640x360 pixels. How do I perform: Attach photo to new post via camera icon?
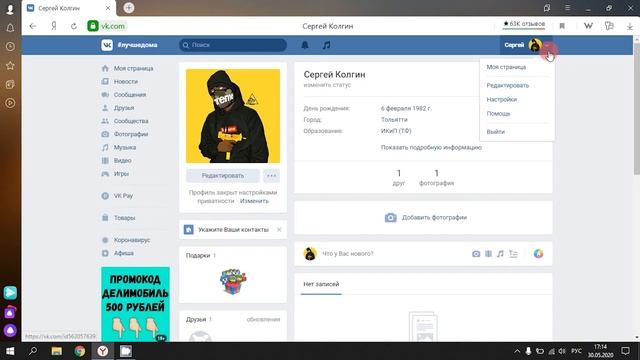tap(476, 254)
